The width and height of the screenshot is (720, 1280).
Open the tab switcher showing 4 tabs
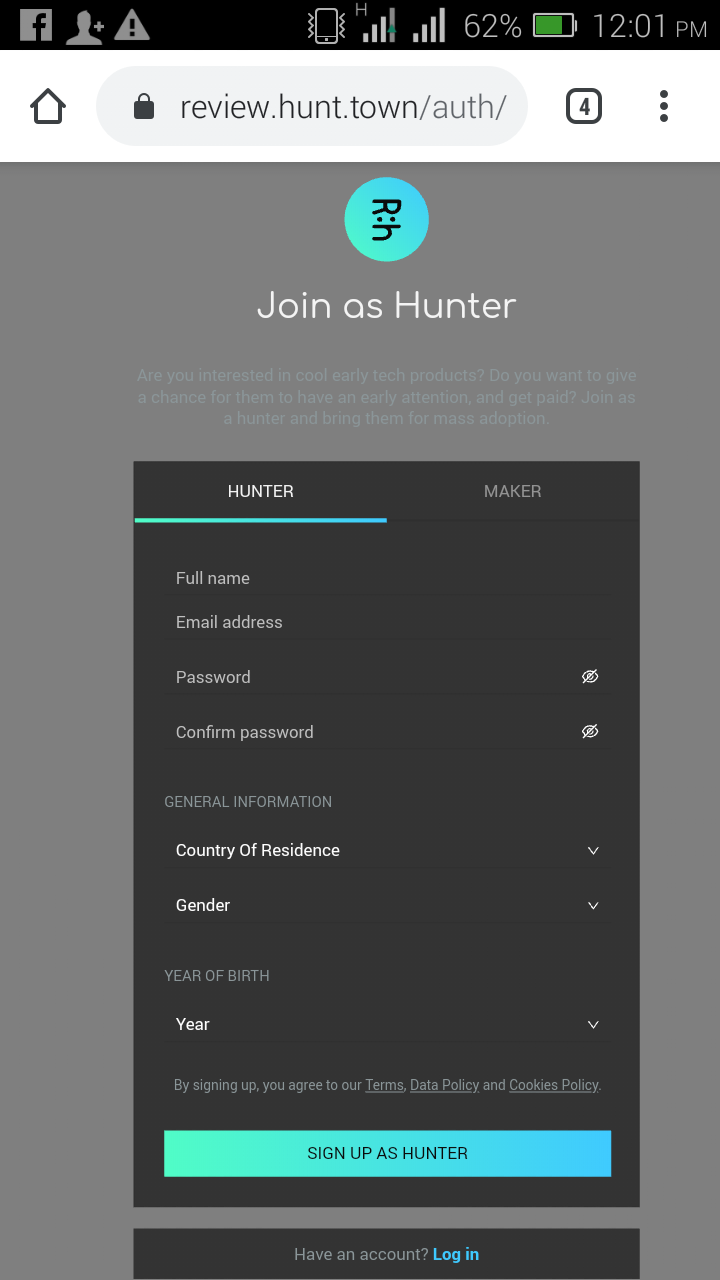coord(584,106)
